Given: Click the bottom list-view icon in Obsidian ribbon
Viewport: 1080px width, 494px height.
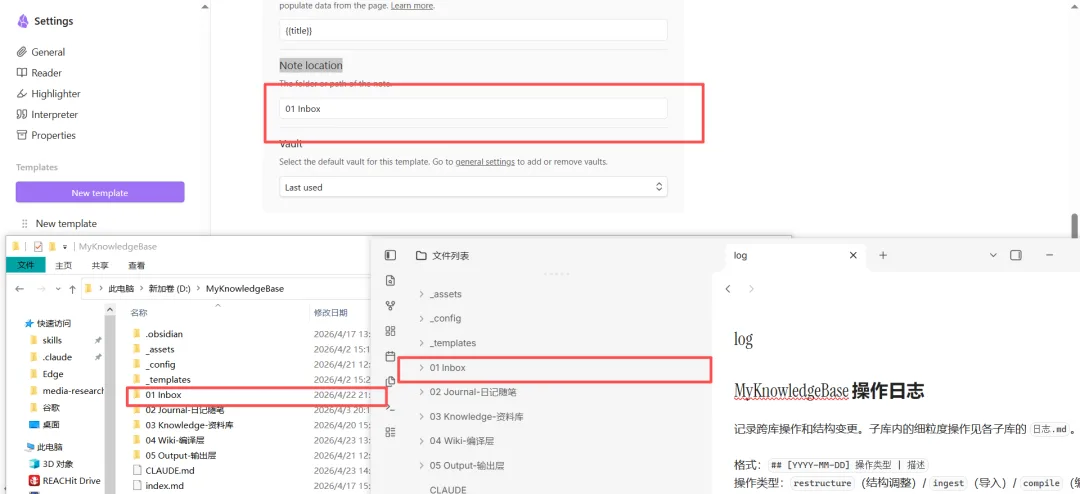Looking at the screenshot, I should click(x=391, y=432).
